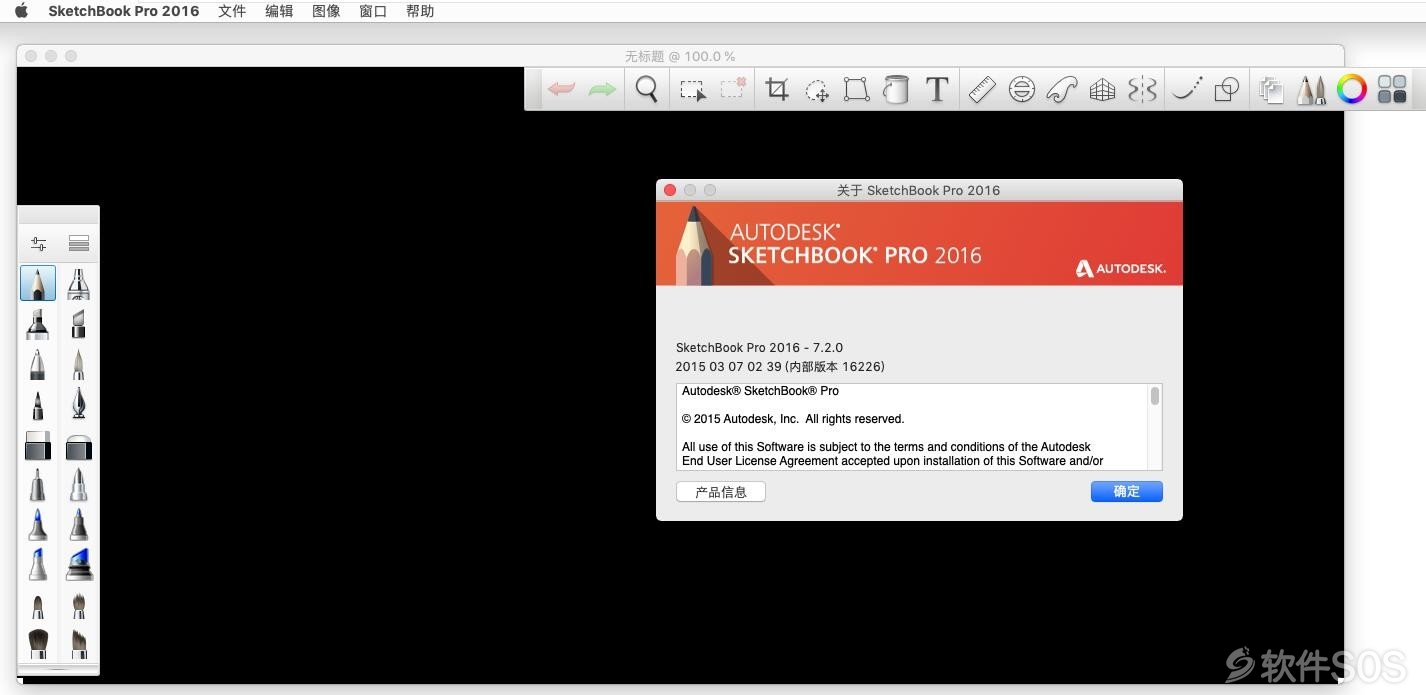Pick the chisel-tip marker brush
This screenshot has height=695, width=1426.
pos(79,324)
